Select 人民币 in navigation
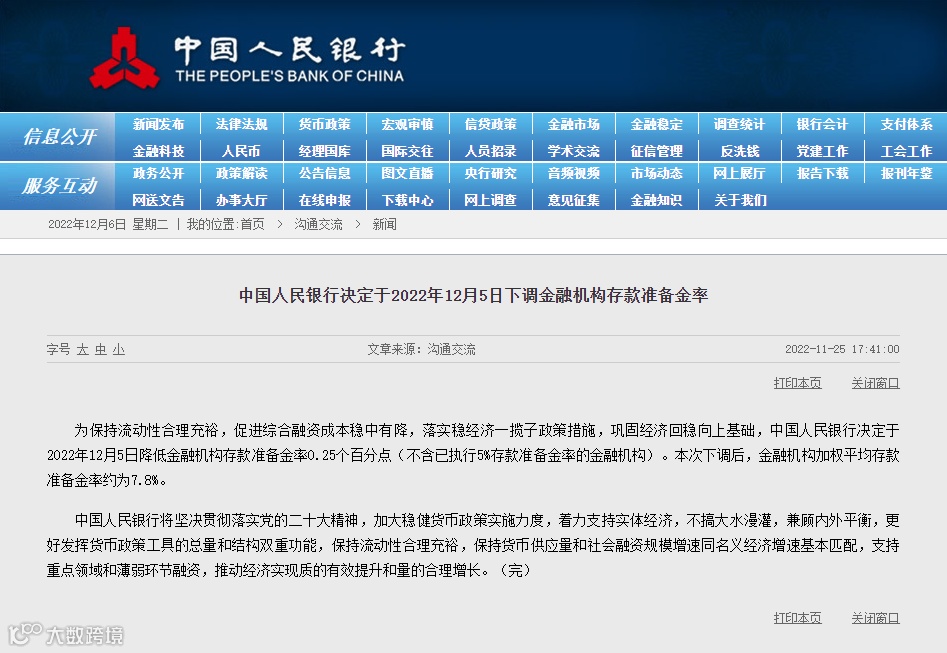 241,151
